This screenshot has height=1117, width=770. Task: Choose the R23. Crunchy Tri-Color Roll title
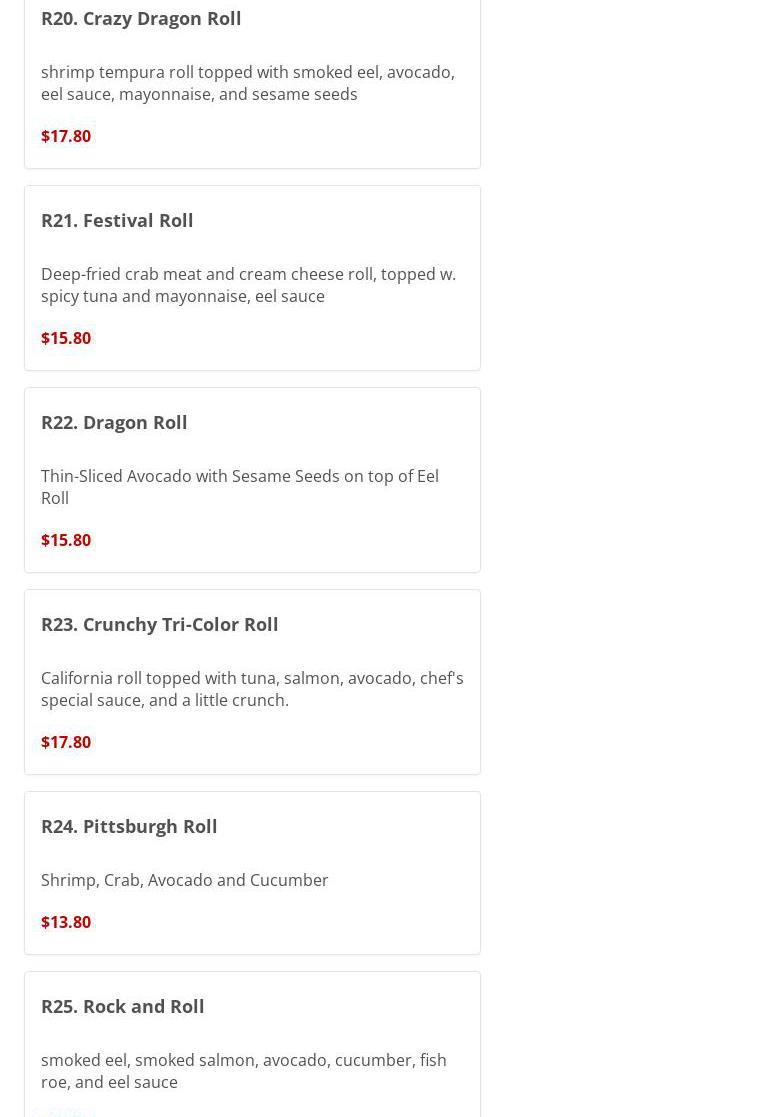click(x=160, y=625)
